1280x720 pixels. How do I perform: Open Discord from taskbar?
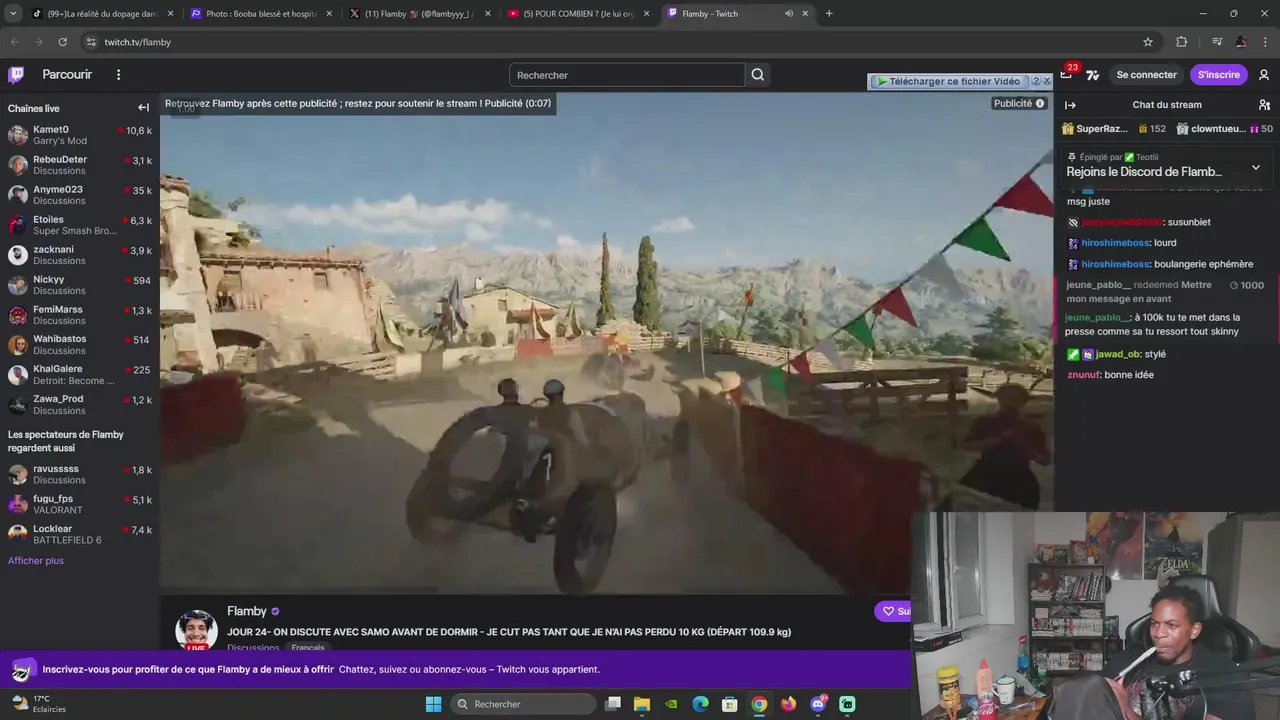click(x=818, y=704)
